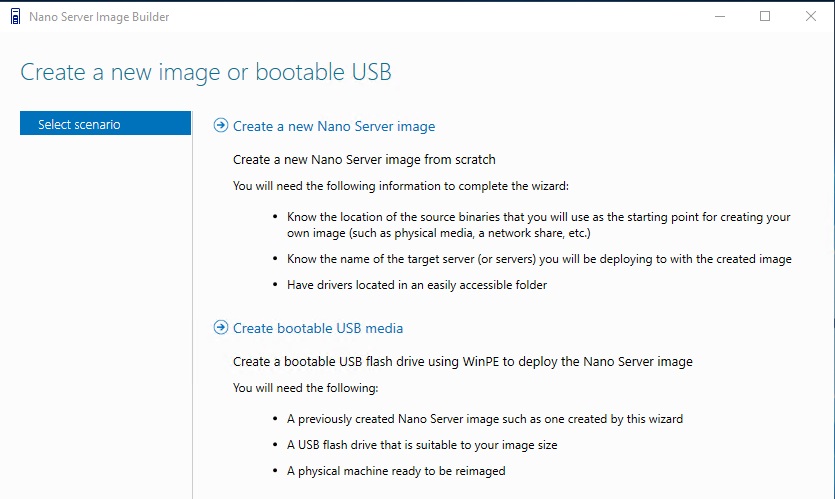This screenshot has width=835, height=499.
Task: Open the Create bootable USB media link
Action: [318, 328]
